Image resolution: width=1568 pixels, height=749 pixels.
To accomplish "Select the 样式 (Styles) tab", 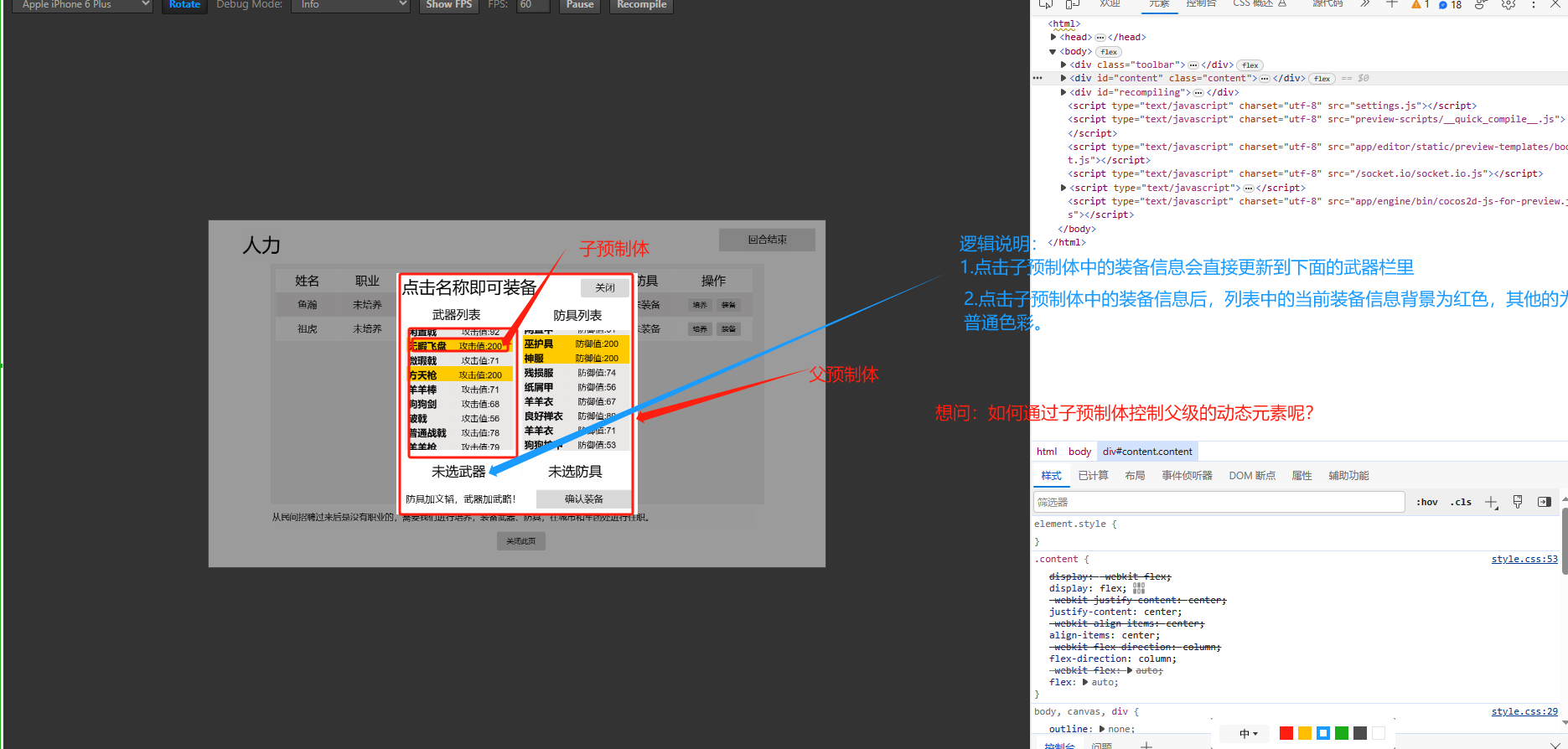I will click(x=1051, y=476).
